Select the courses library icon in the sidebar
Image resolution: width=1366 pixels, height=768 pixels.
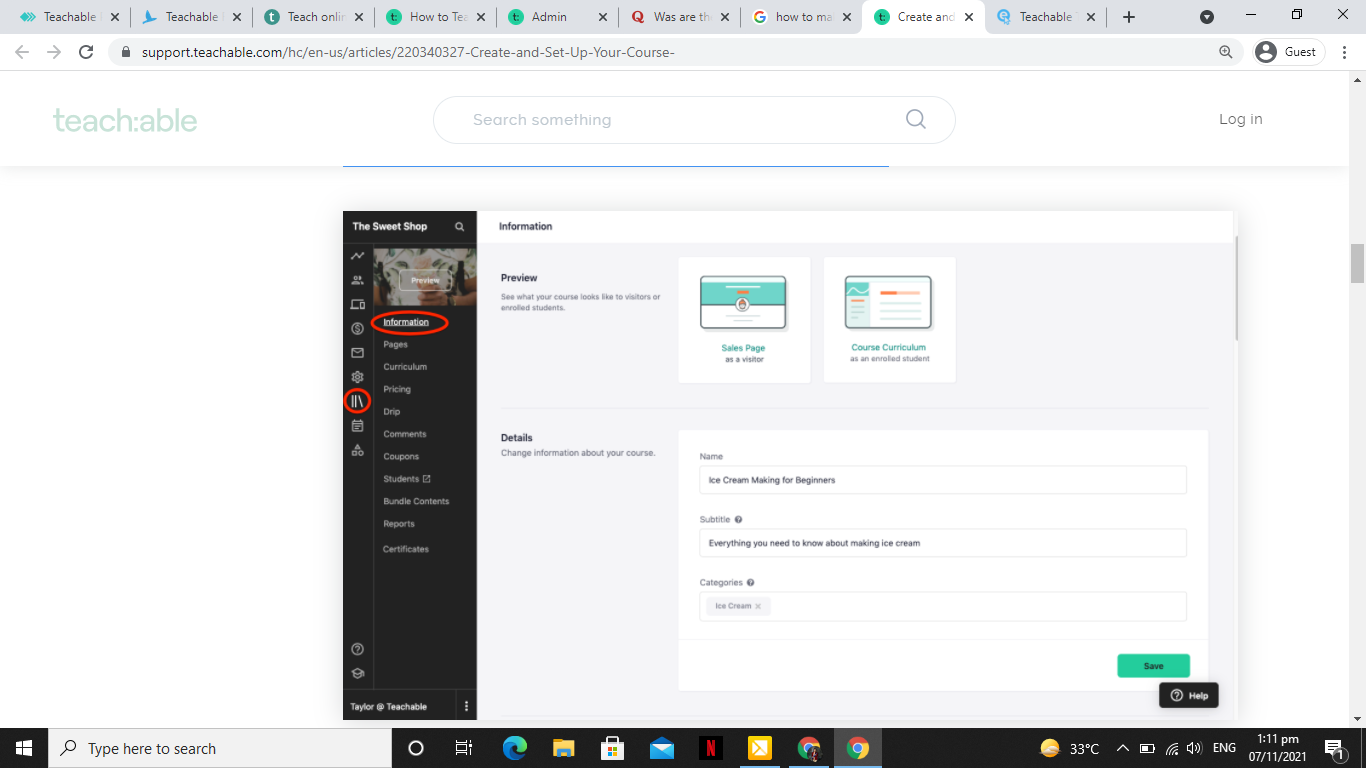tap(357, 401)
